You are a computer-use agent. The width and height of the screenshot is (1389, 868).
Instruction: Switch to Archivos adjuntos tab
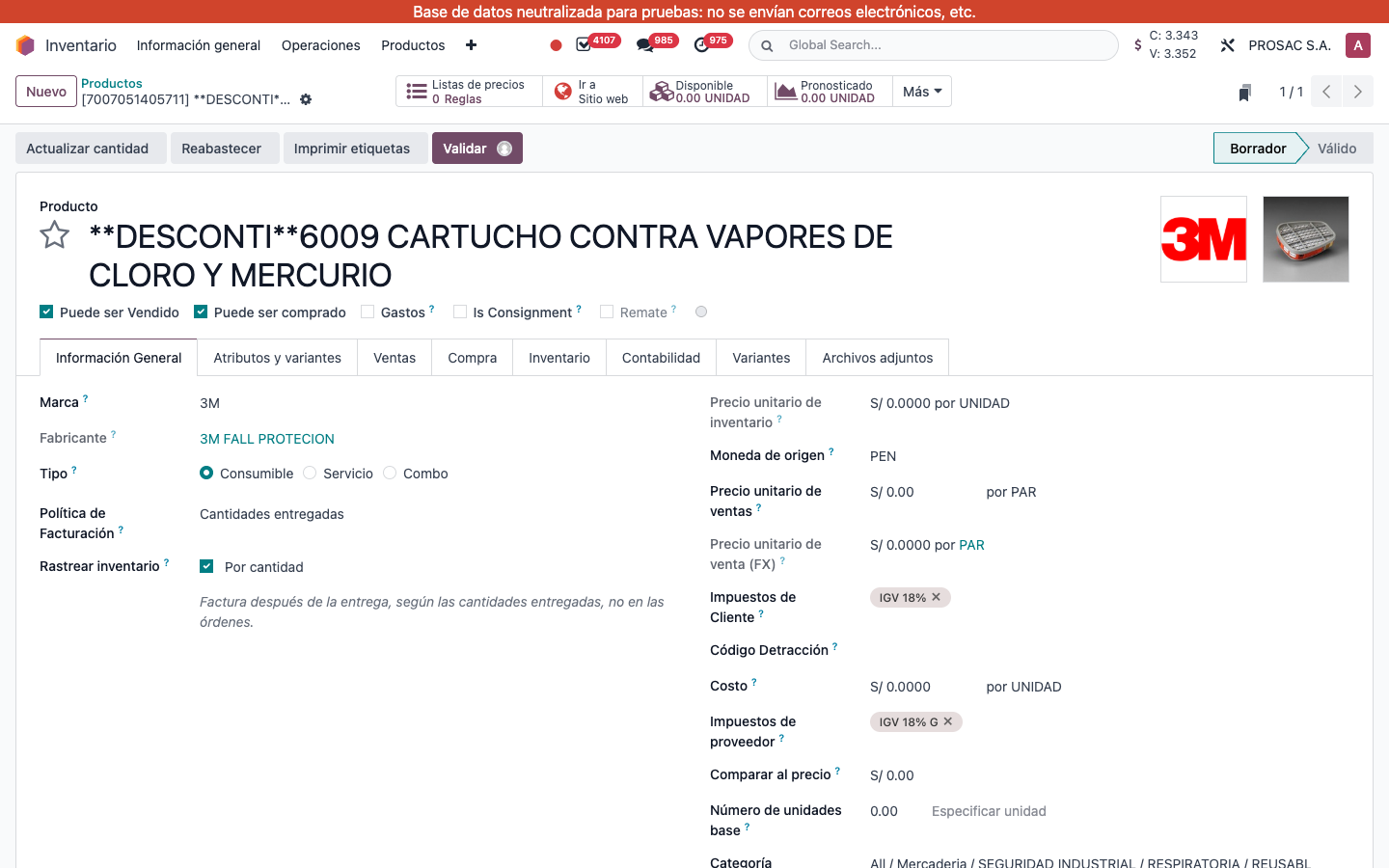[878, 358]
